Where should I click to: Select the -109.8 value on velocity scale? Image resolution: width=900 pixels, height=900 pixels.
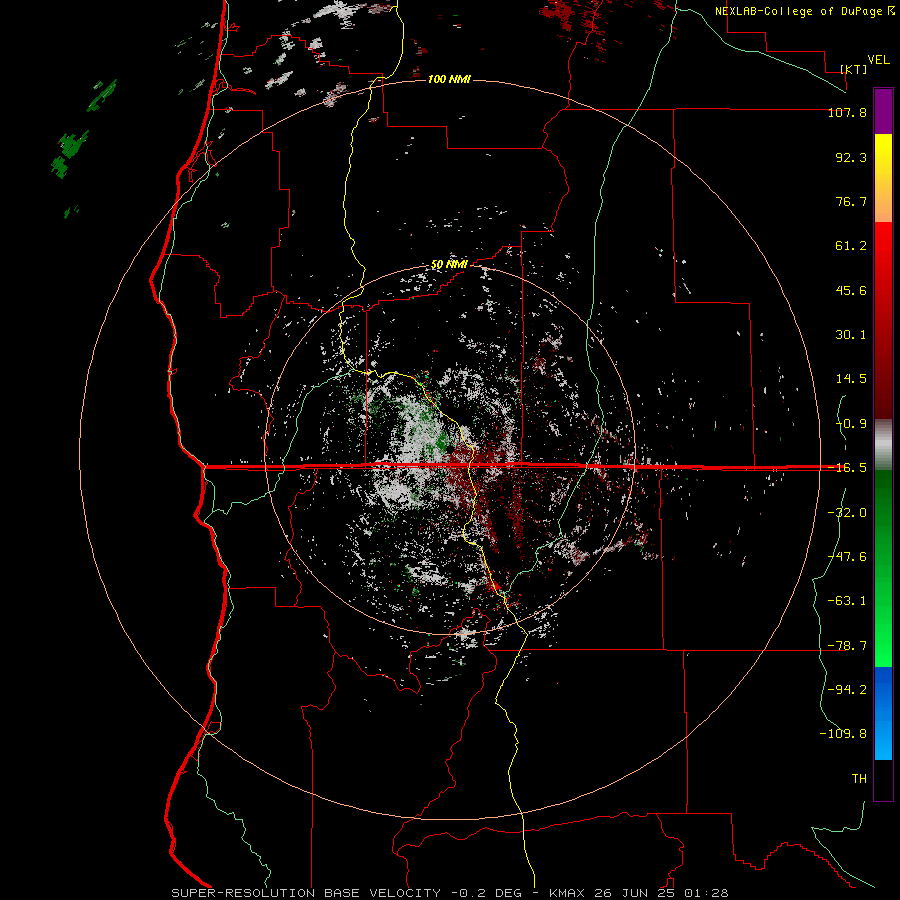[843, 734]
